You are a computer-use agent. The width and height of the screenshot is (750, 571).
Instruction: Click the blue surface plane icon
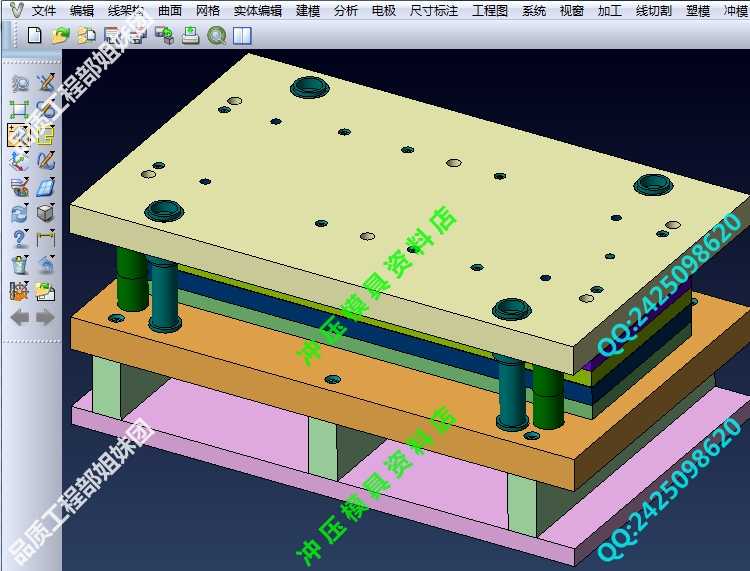click(x=46, y=187)
